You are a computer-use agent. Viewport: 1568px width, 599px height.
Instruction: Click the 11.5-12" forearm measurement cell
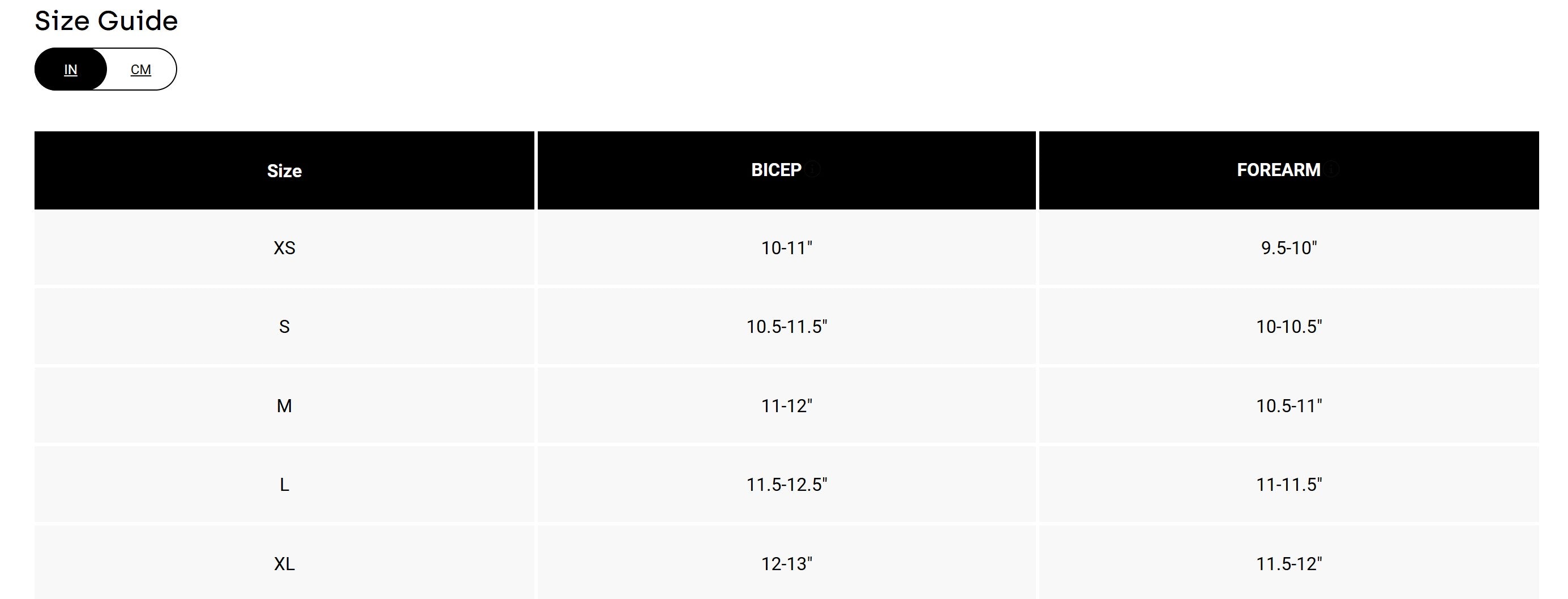coord(1288,564)
